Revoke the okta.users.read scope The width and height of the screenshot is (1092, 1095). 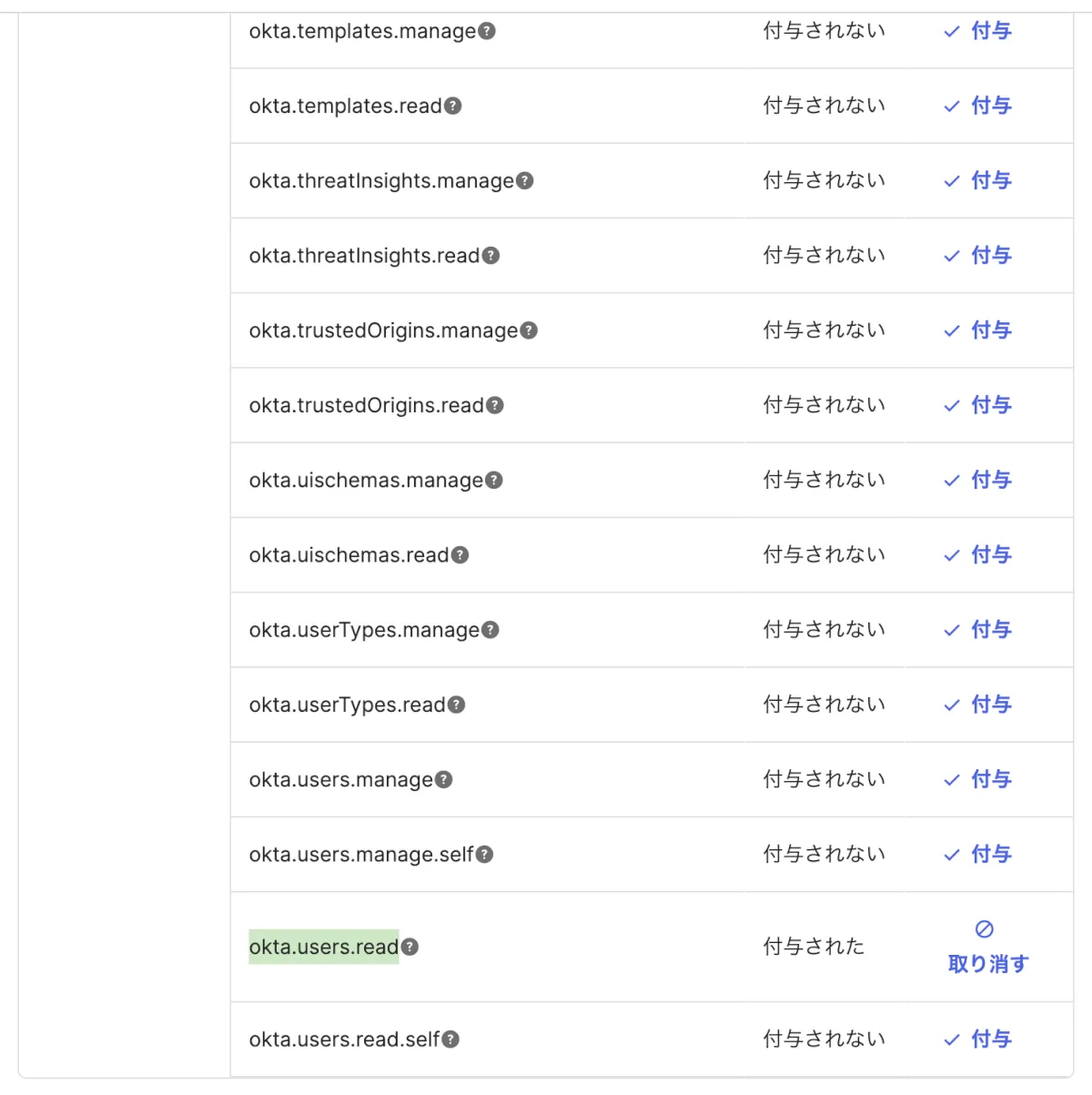coord(987,963)
